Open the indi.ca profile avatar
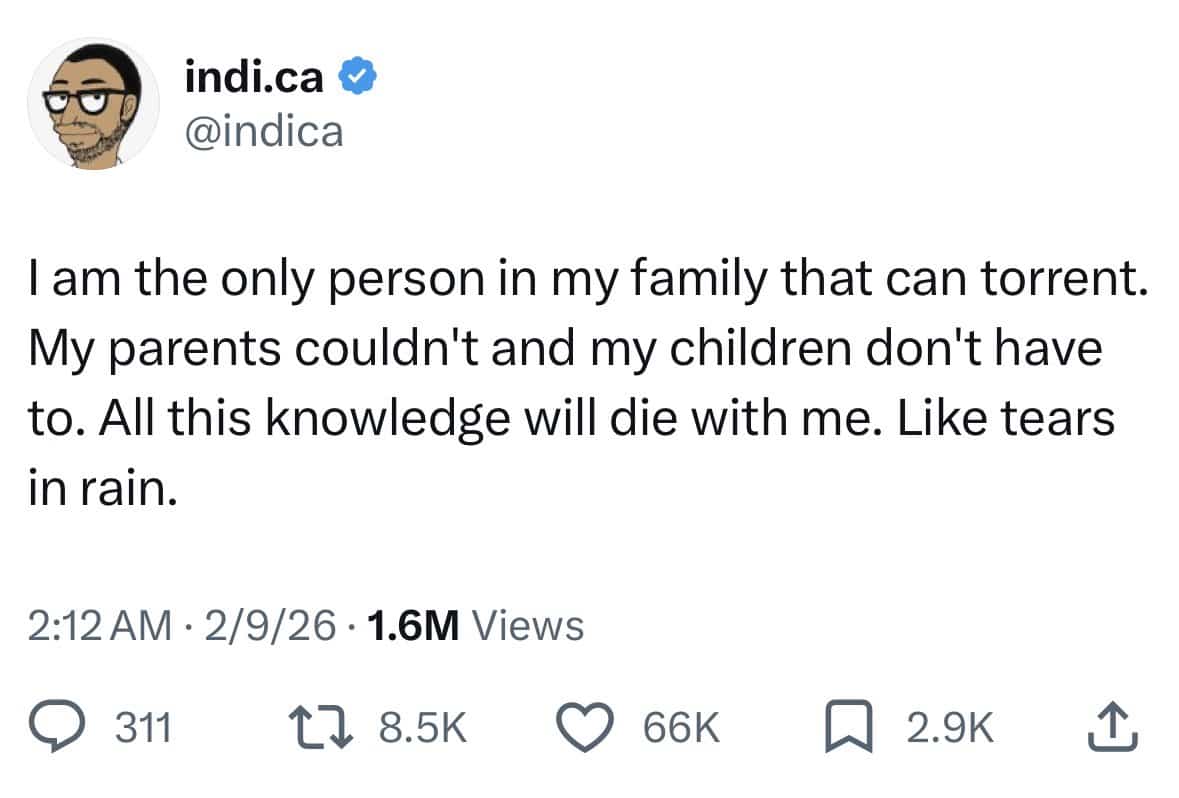 click(x=92, y=104)
